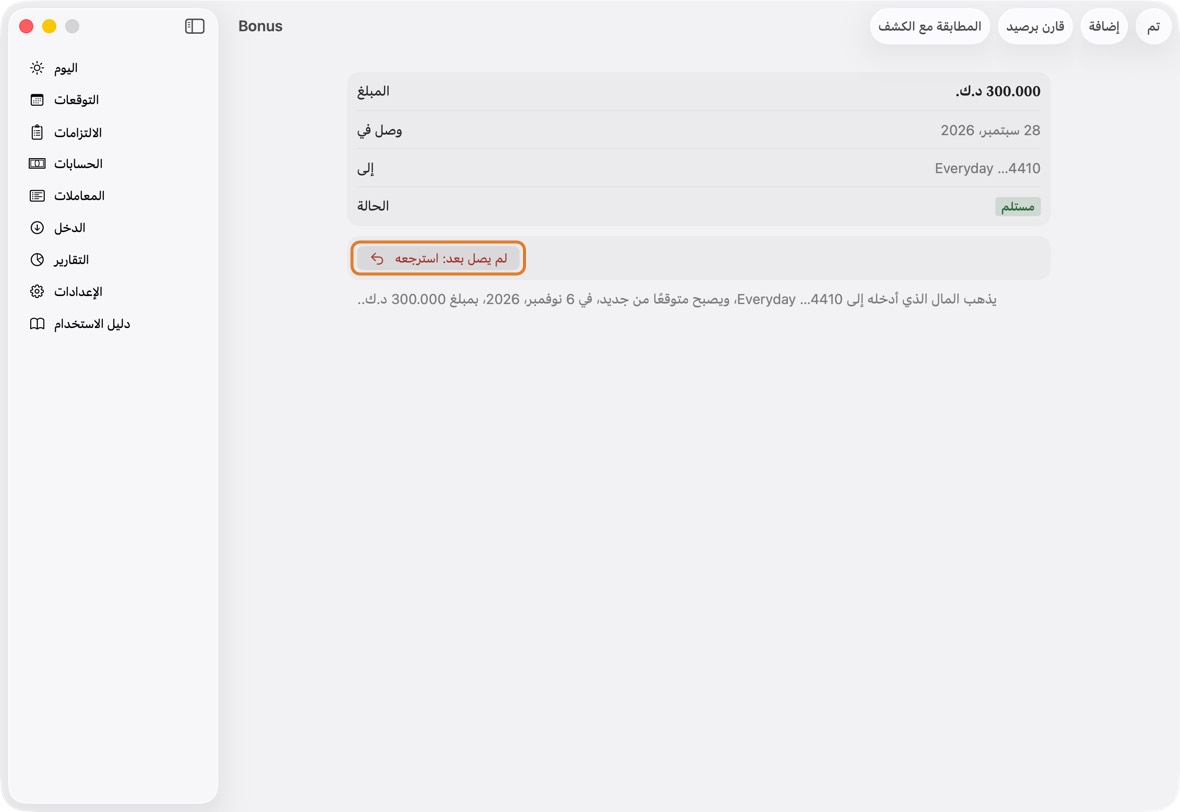The height and width of the screenshot is (812, 1180).
Task: Click the إضافة toolbar button
Action: [x=1104, y=27]
